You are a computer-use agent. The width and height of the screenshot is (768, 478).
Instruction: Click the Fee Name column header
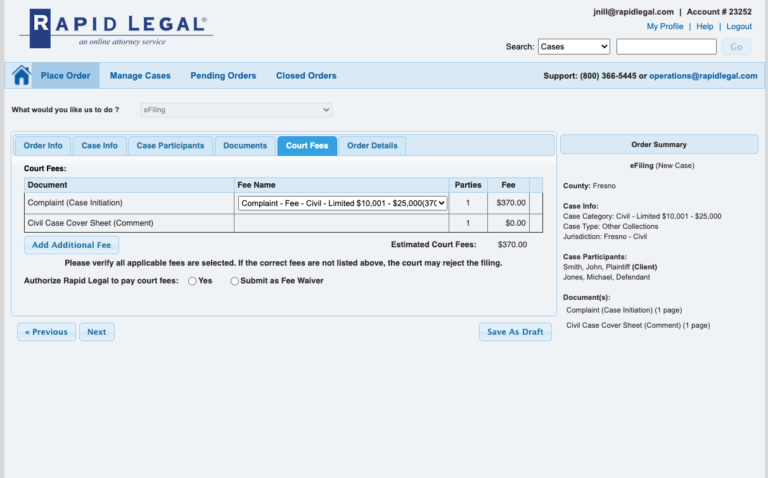coord(341,185)
